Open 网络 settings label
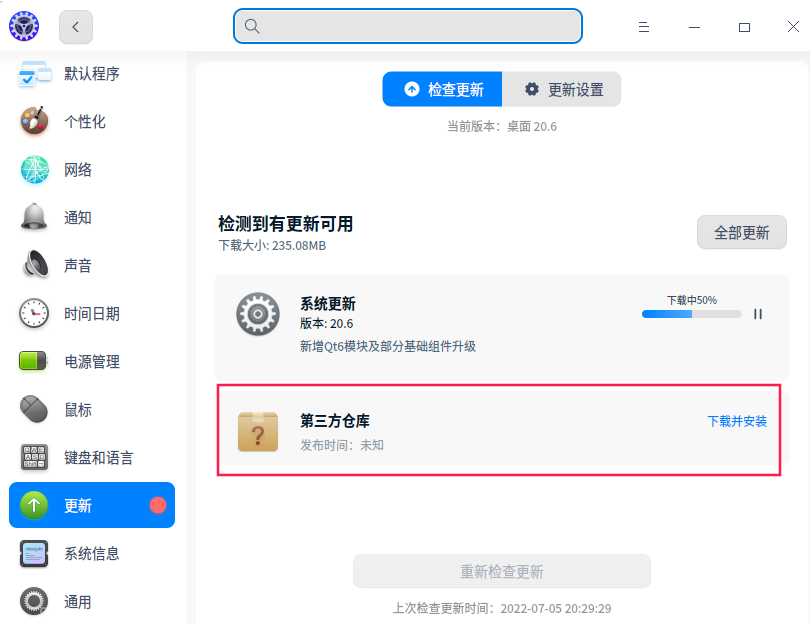 (78, 169)
